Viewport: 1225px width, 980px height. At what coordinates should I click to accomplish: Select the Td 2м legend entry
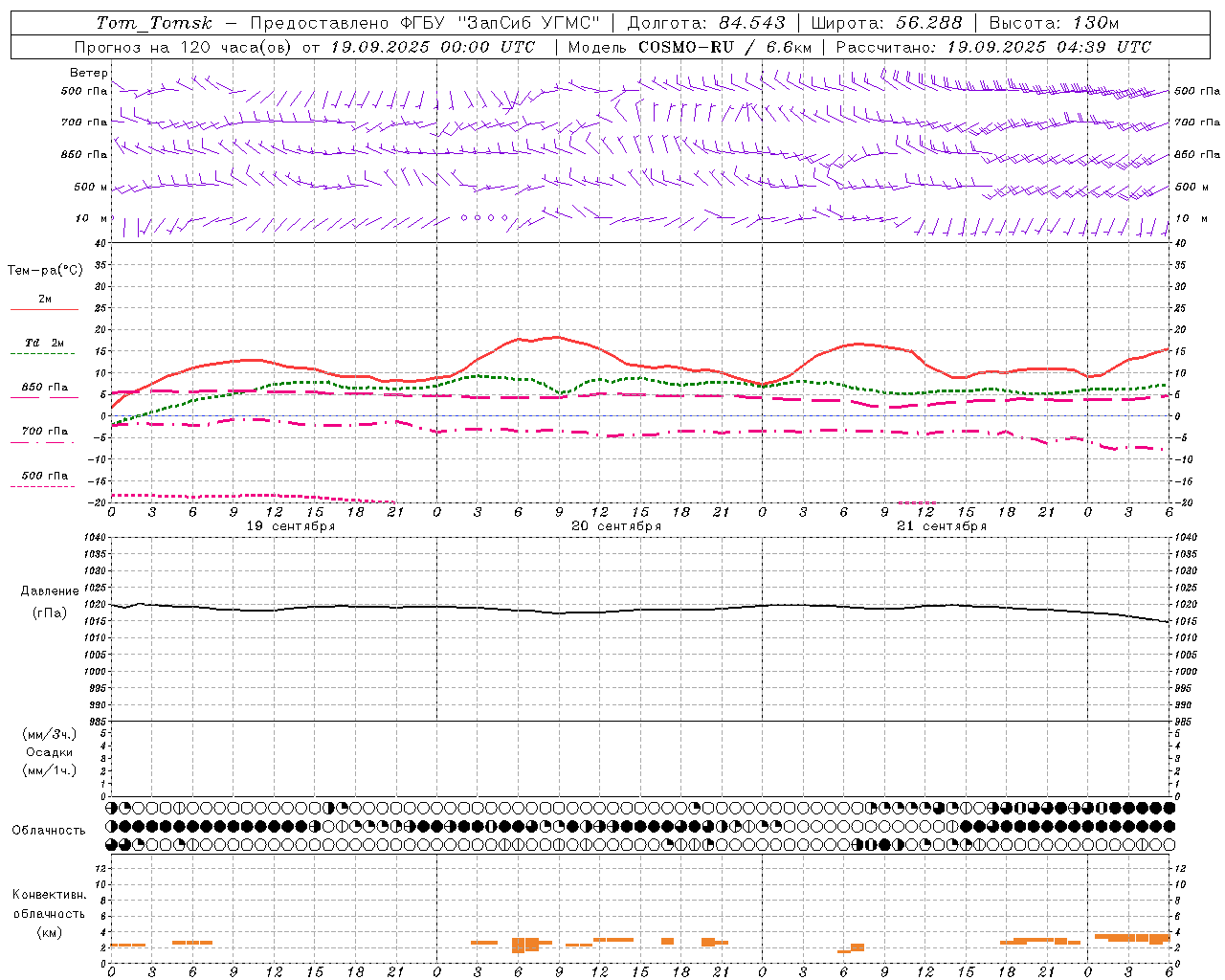tap(45, 343)
